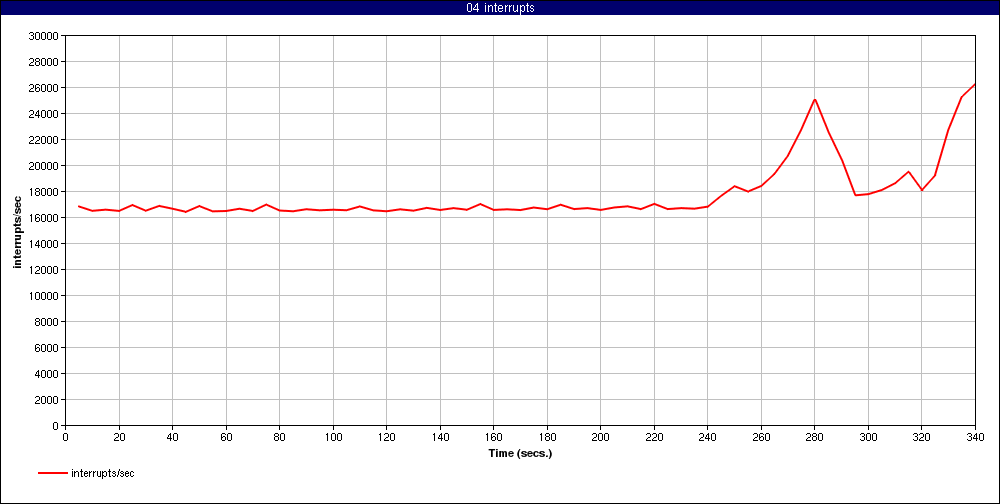
Task: Click the 340 x-axis tick label
Action: (x=976, y=437)
